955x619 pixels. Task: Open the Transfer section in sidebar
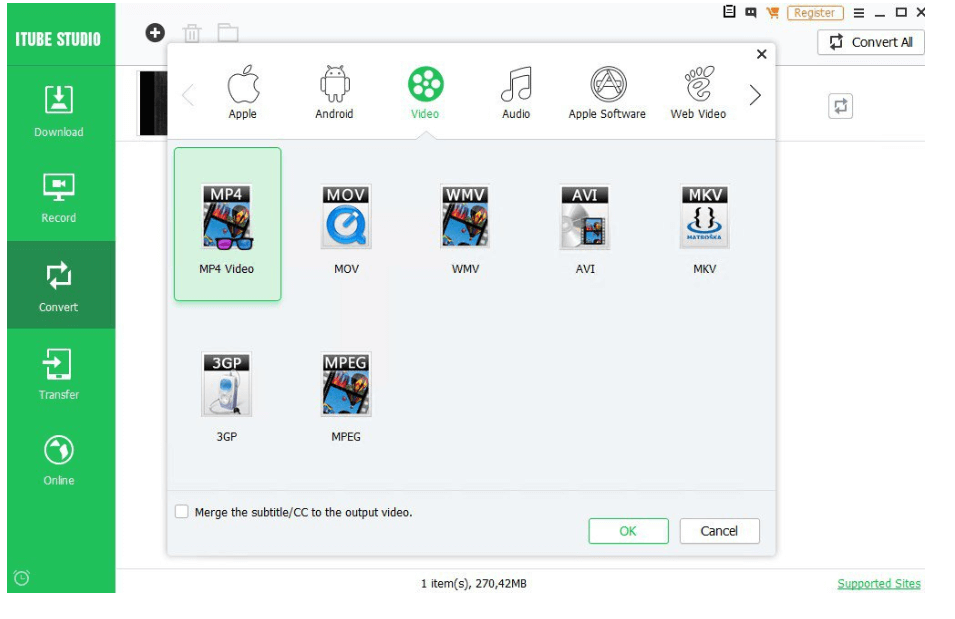coord(58,373)
